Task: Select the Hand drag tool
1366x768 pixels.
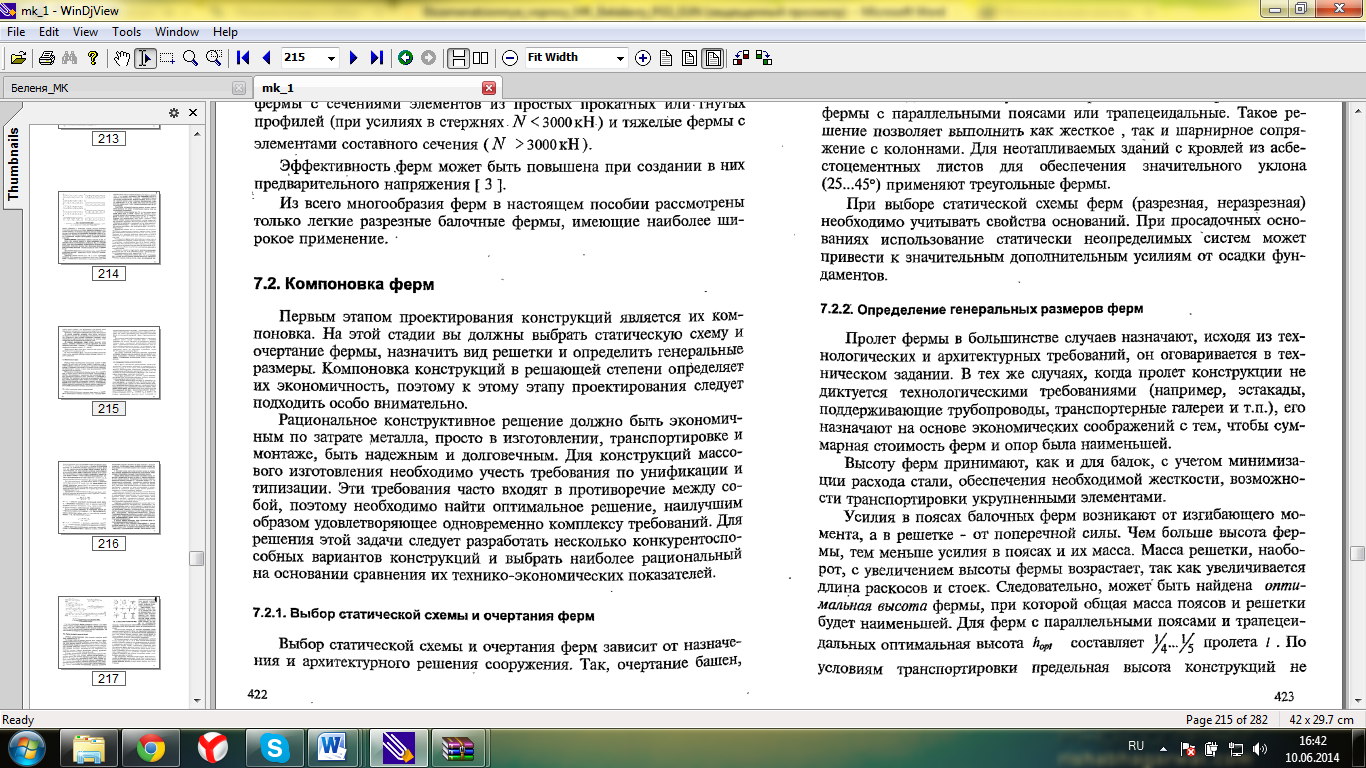Action: (x=122, y=58)
